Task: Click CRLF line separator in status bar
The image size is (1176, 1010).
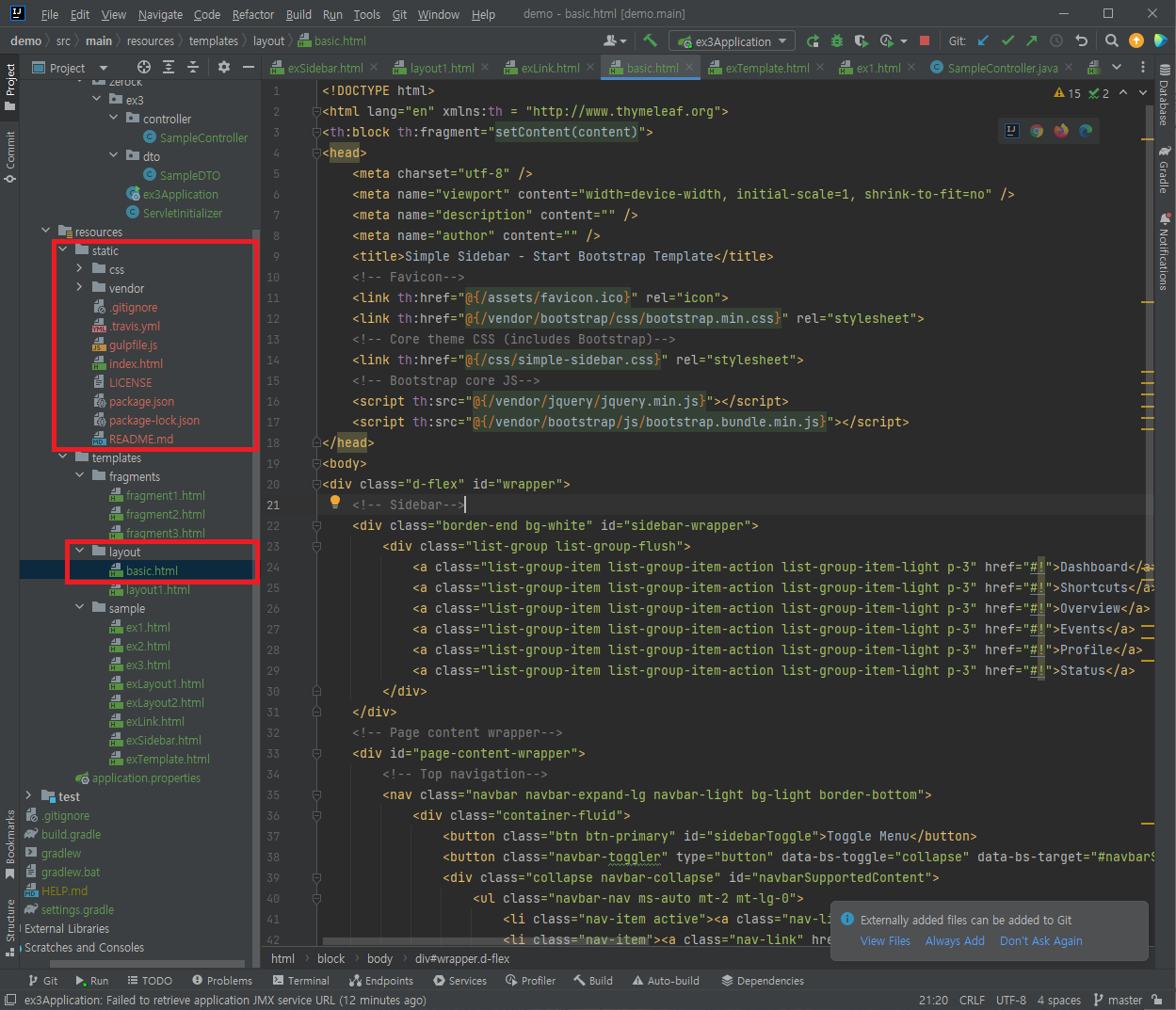Action: (972, 1000)
